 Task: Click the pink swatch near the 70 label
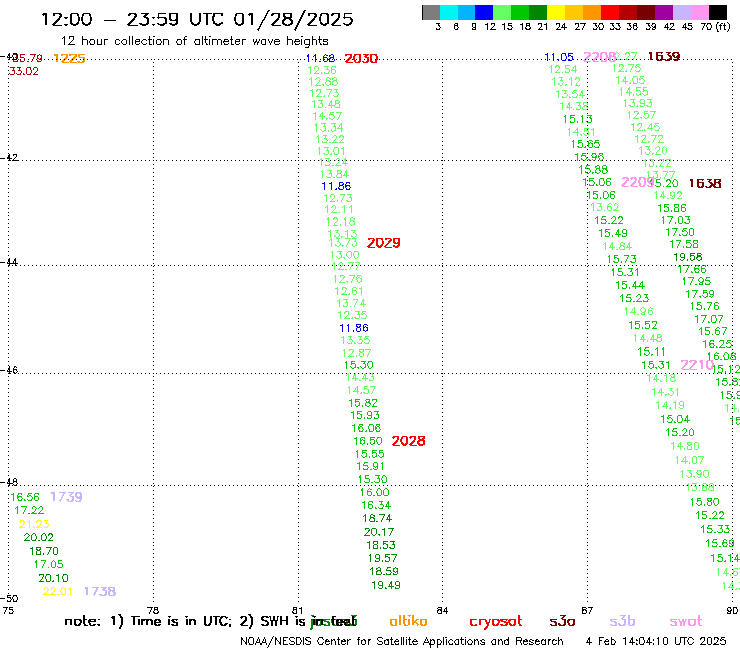[699, 12]
